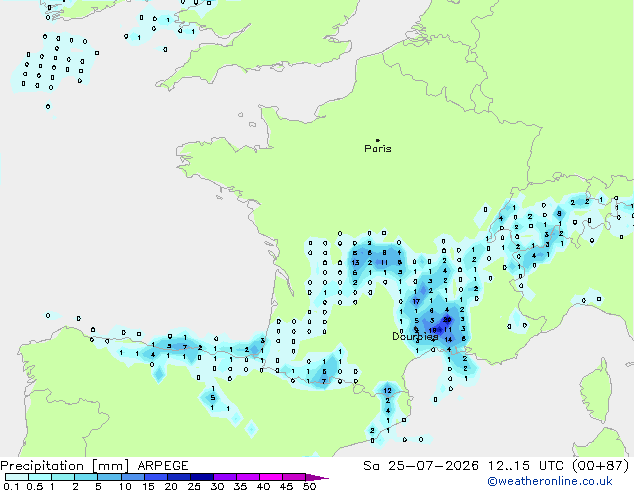Viewport: 634px width, 490px height.
Task: Select the 30–35 mm purple legend swatch
Action: point(224,477)
